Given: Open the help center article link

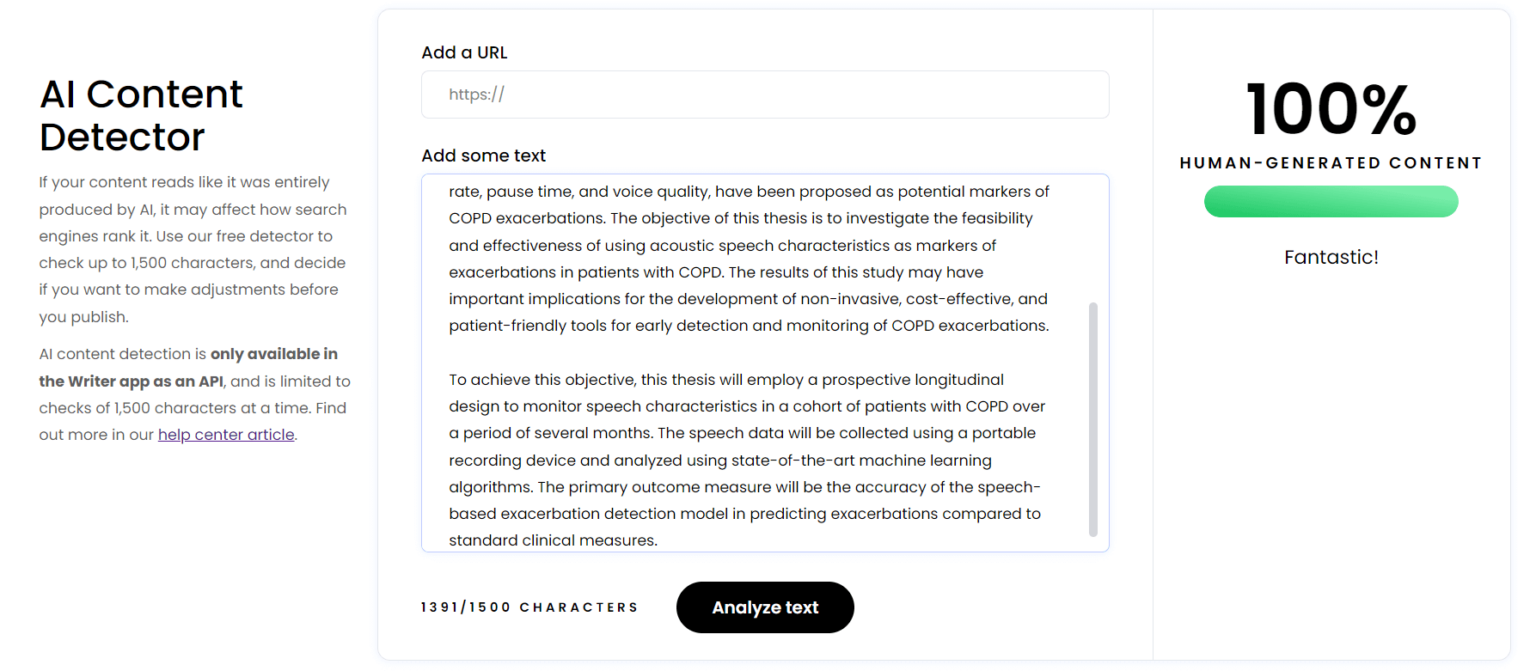Looking at the screenshot, I should coord(226,434).
